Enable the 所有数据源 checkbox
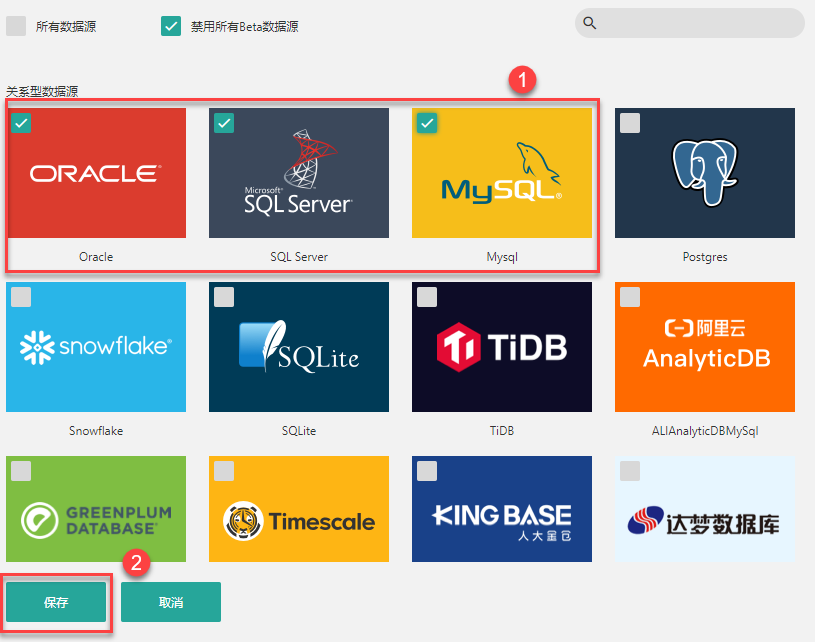The height and width of the screenshot is (642, 815). [16, 27]
